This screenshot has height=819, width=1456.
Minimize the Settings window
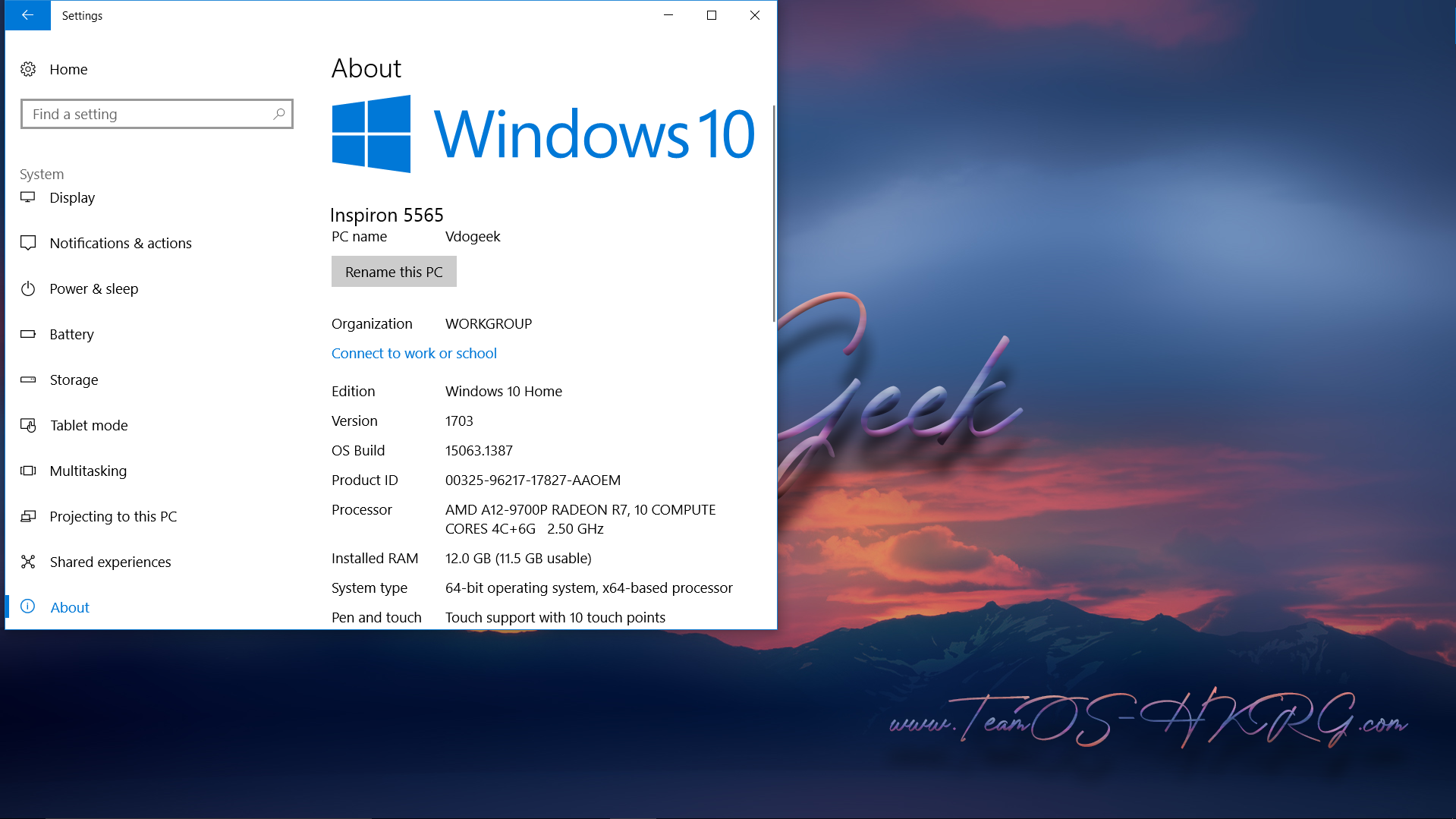click(668, 15)
